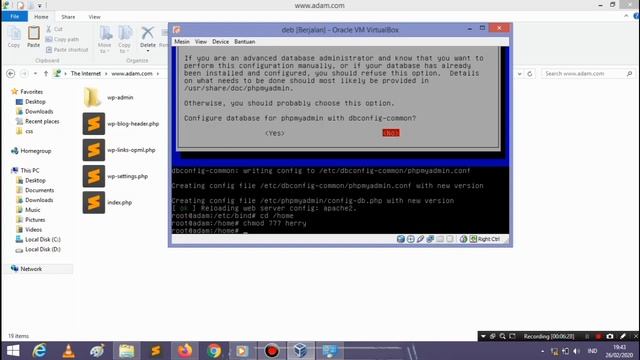This screenshot has width=640, height=360.
Task: Click VirtualBox mouse integration status icon
Action: tap(463, 239)
